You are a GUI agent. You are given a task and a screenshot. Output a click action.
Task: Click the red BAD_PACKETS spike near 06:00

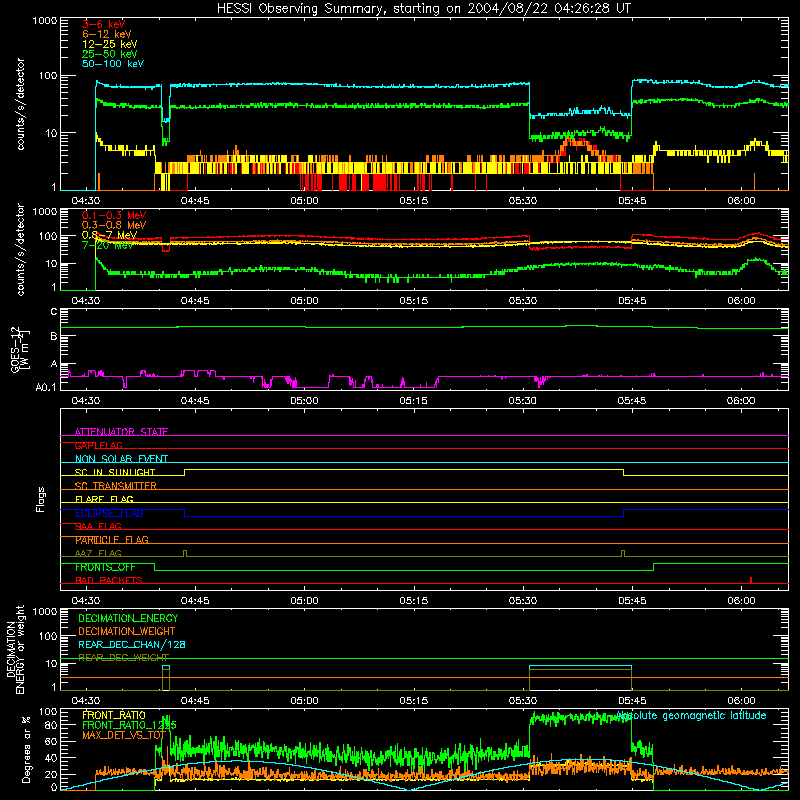(x=751, y=580)
